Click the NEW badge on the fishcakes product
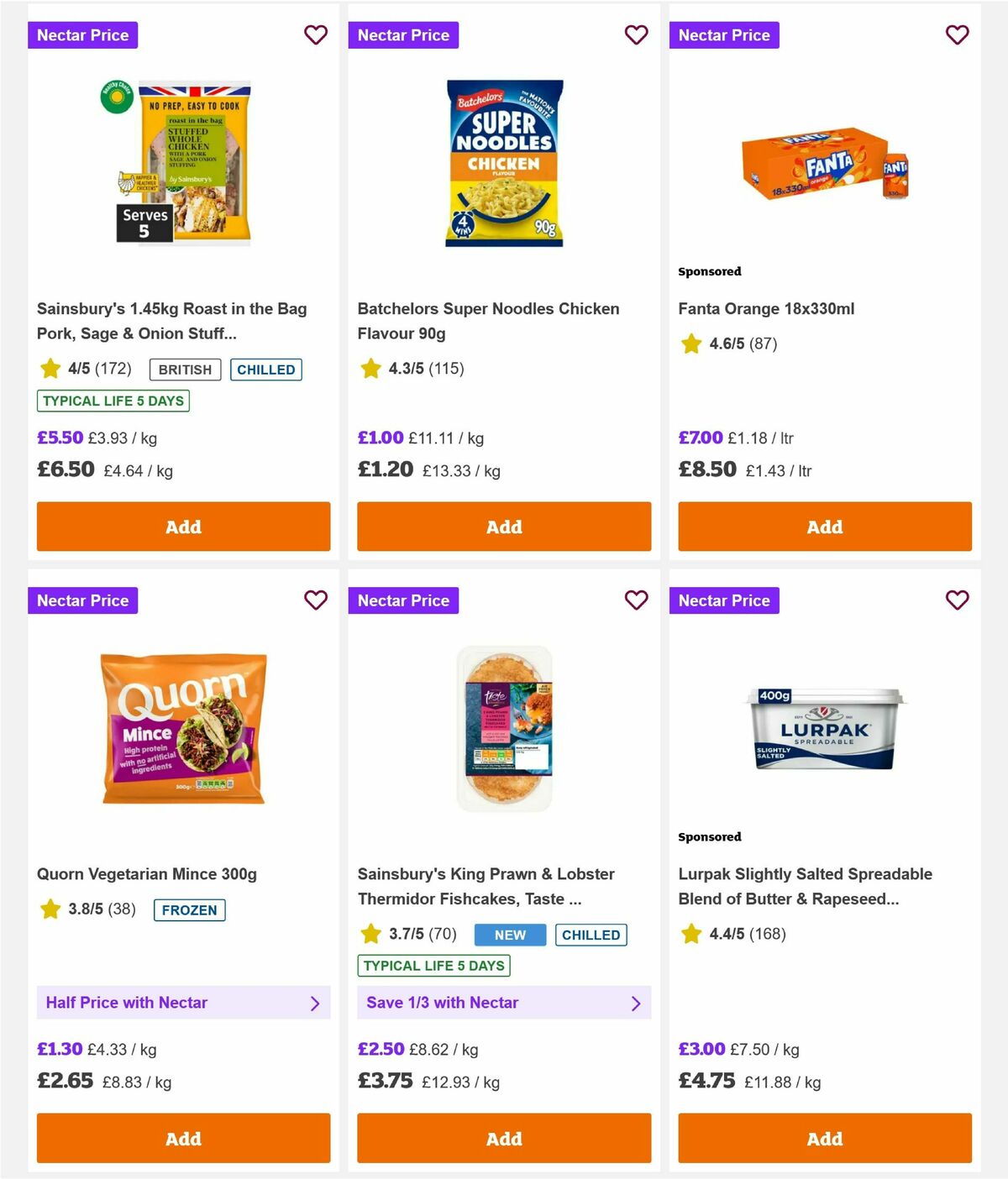Image resolution: width=1008 pixels, height=1179 pixels. (509, 935)
